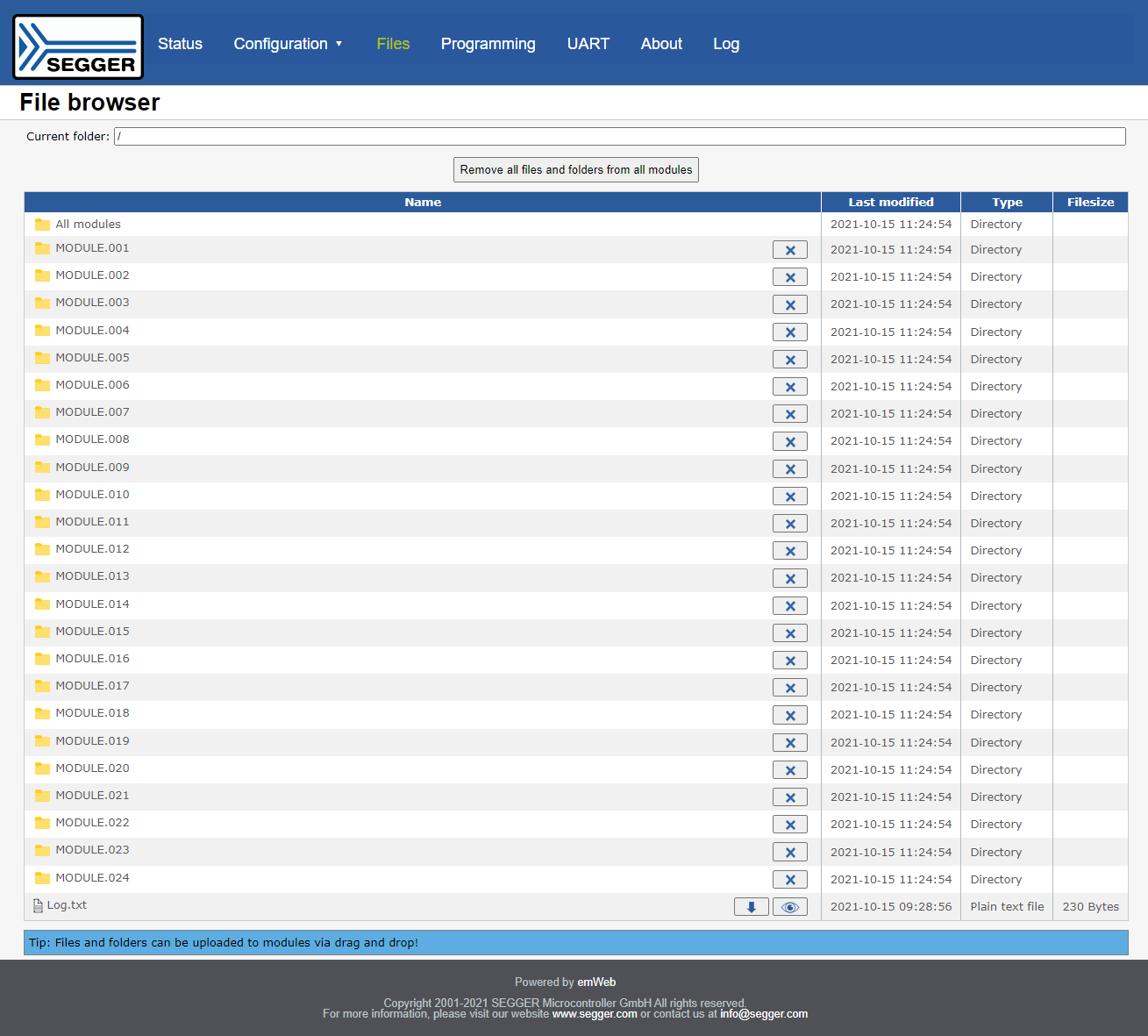Open the Status page
The image size is (1148, 1036).
point(180,44)
